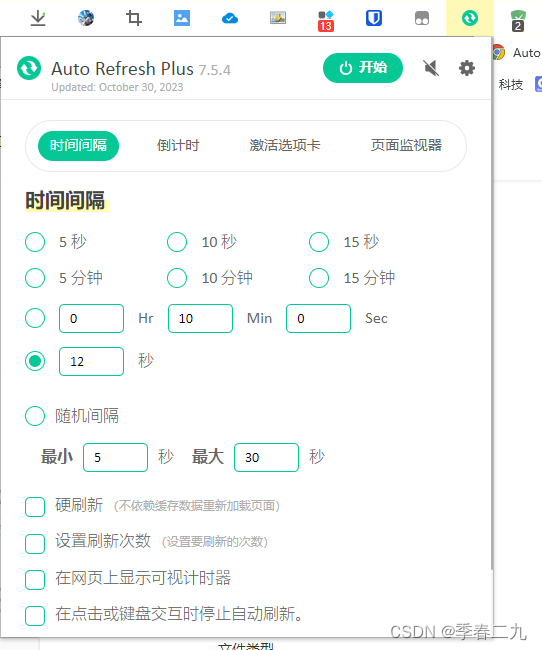Open the 激活选项卡 tab
Image resolution: width=542 pixels, height=650 pixels.
[285, 146]
